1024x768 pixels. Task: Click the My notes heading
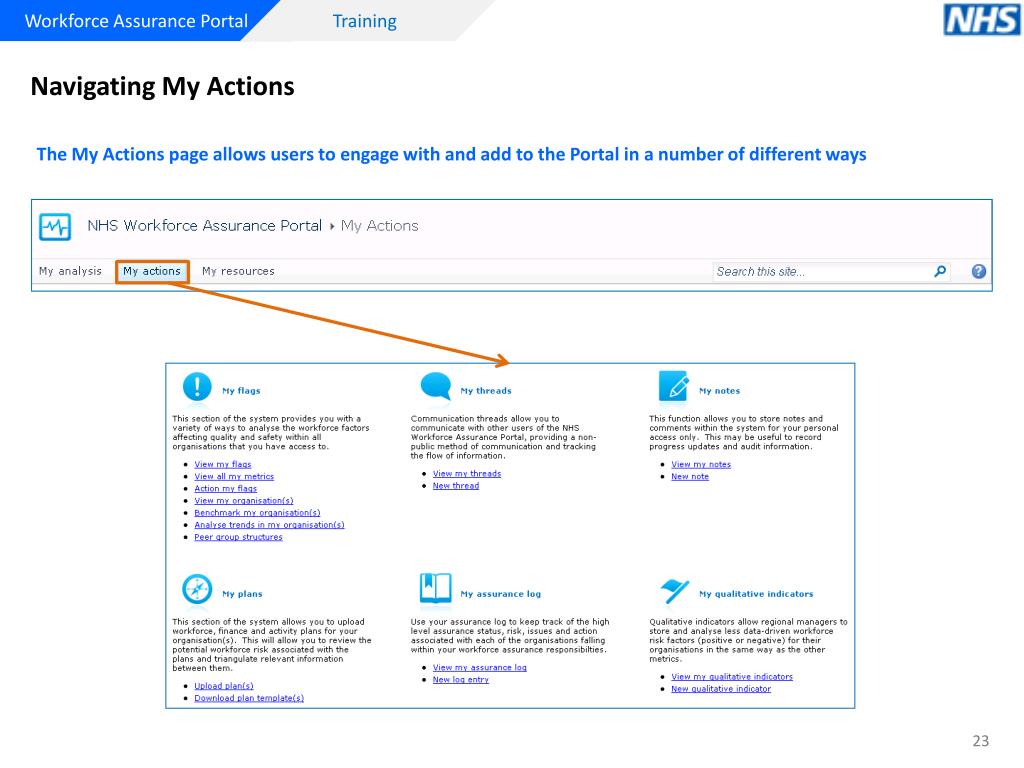click(x=720, y=391)
